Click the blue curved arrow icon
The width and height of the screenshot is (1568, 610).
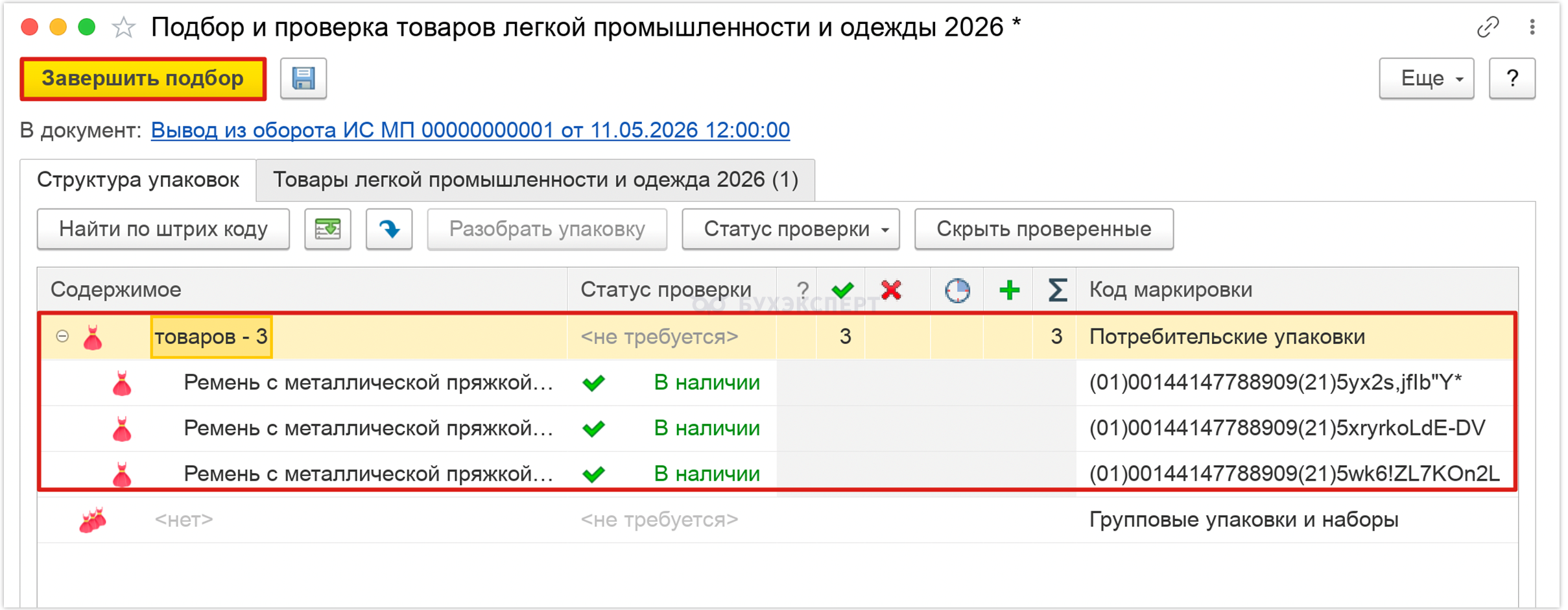[x=389, y=229]
